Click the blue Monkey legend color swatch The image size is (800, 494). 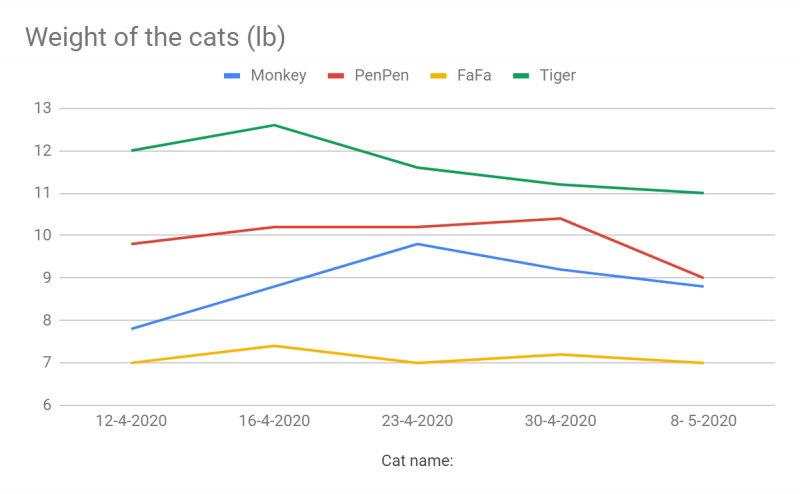point(232,76)
